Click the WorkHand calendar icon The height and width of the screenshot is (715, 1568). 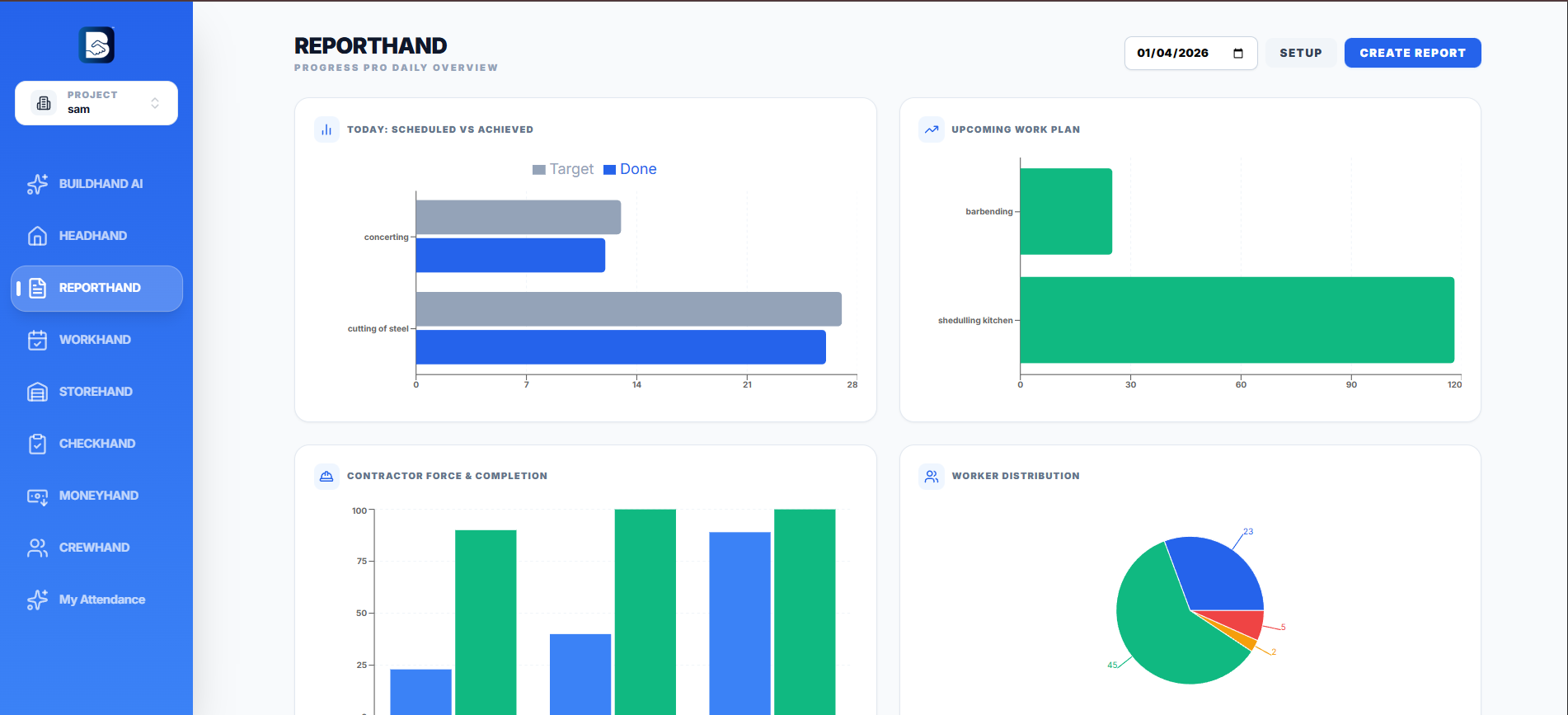(37, 340)
